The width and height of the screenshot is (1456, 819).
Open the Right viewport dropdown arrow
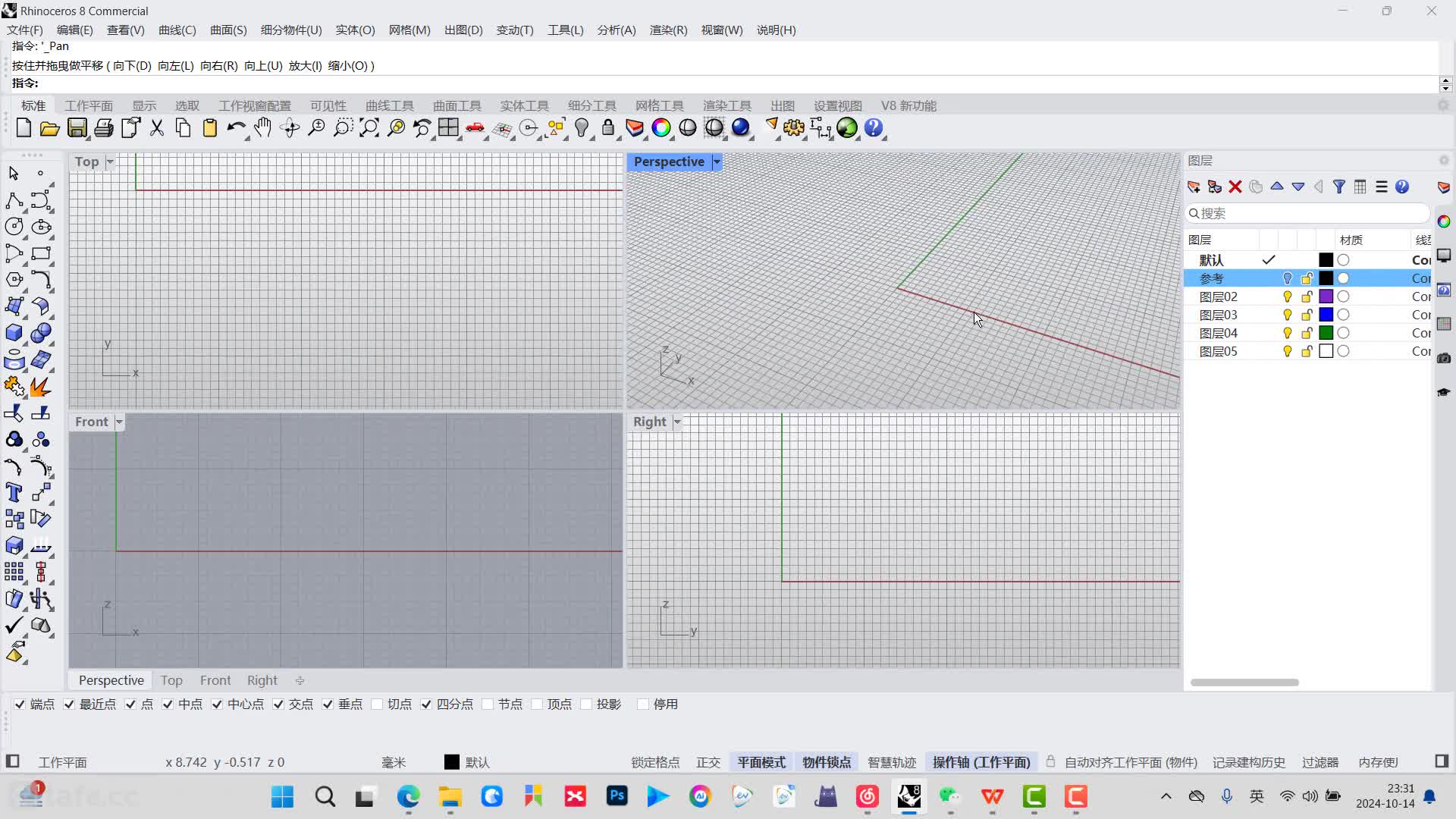click(x=677, y=422)
